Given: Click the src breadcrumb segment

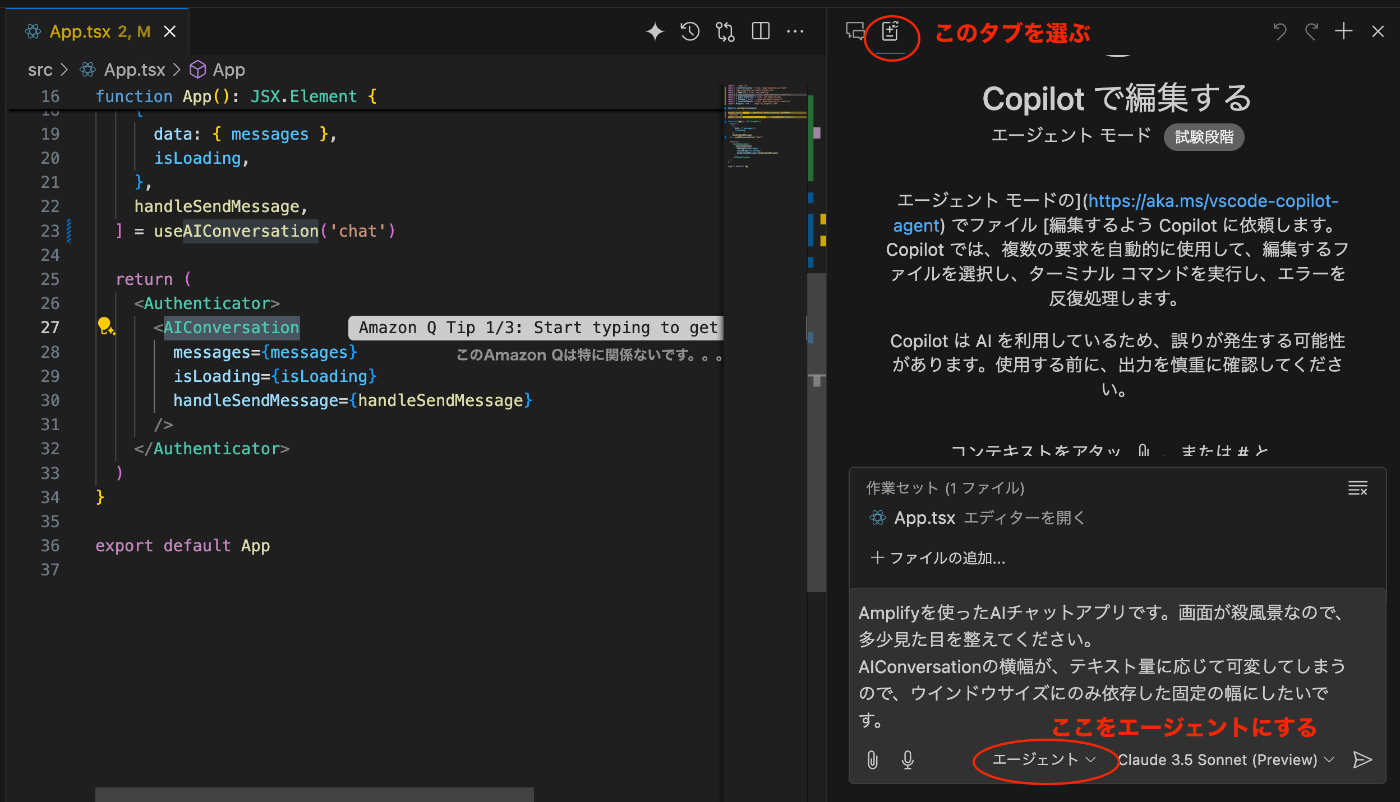Looking at the screenshot, I should [x=40, y=70].
